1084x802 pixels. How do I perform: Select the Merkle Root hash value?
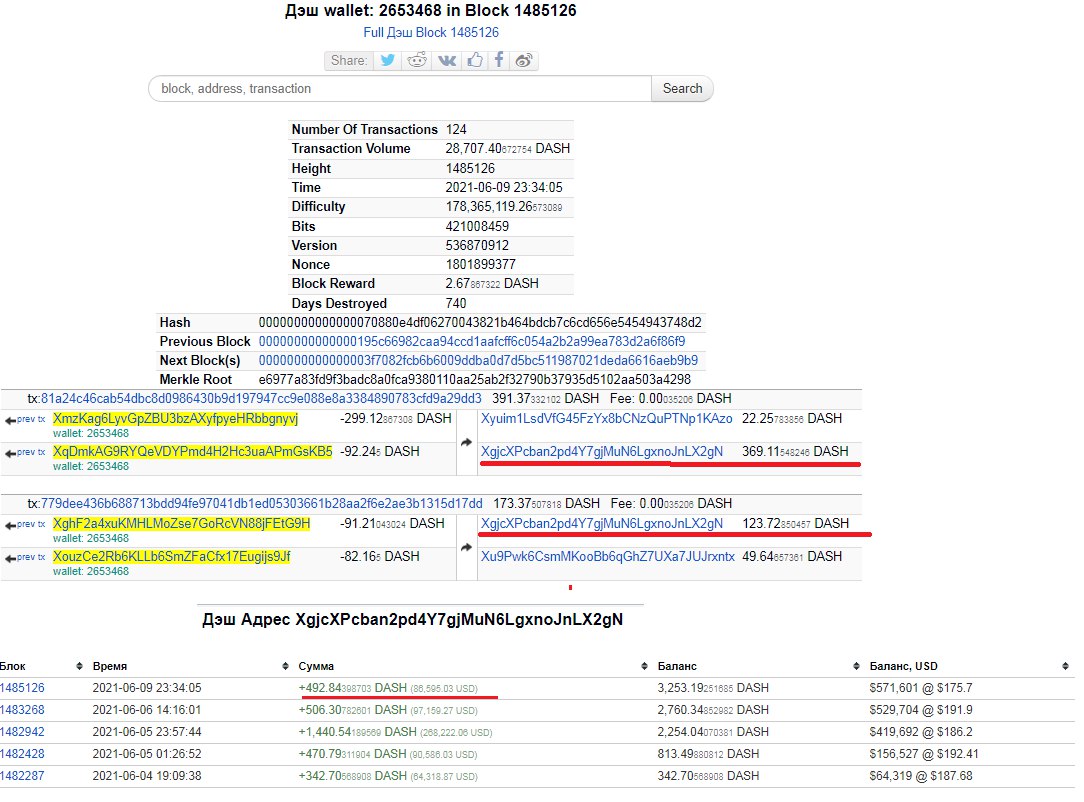coord(474,380)
